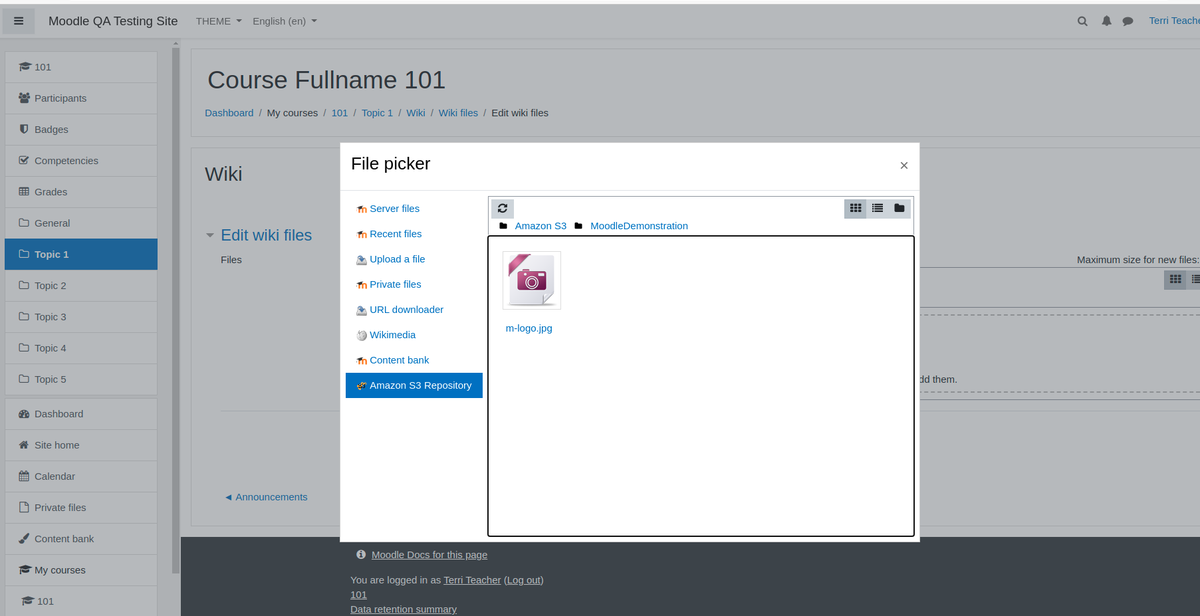Switch file picker to icon grid view
This screenshot has height=616, width=1200.
pyautogui.click(x=856, y=208)
